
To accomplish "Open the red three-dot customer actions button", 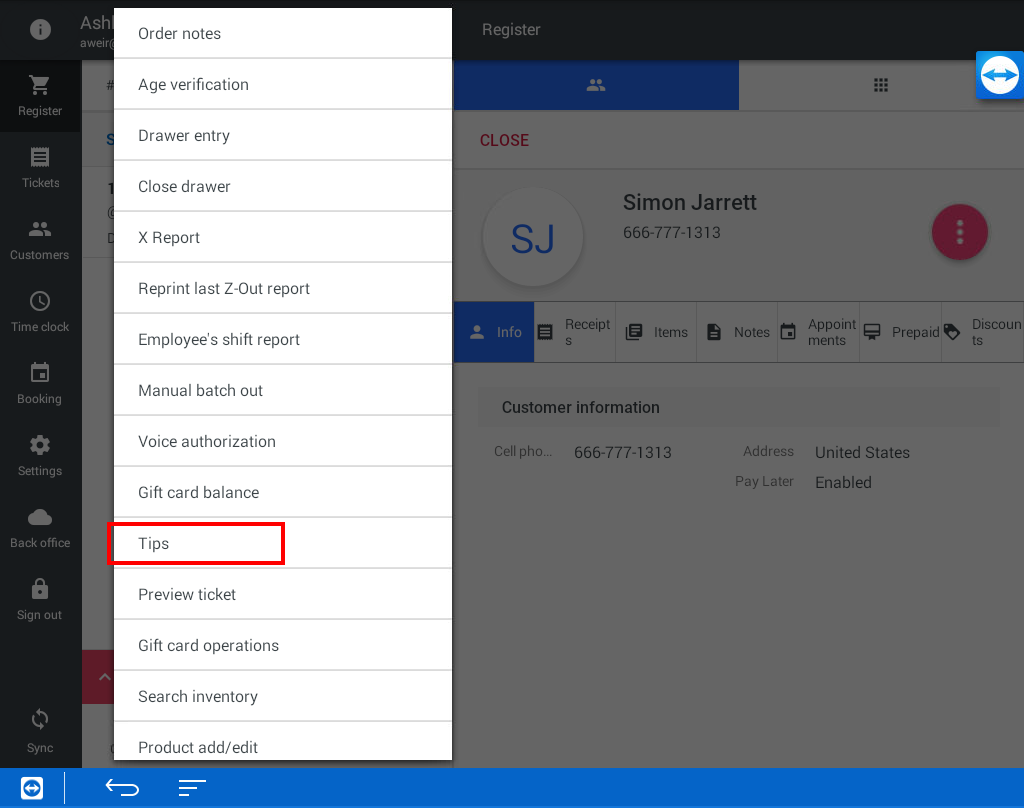I will click(959, 232).
